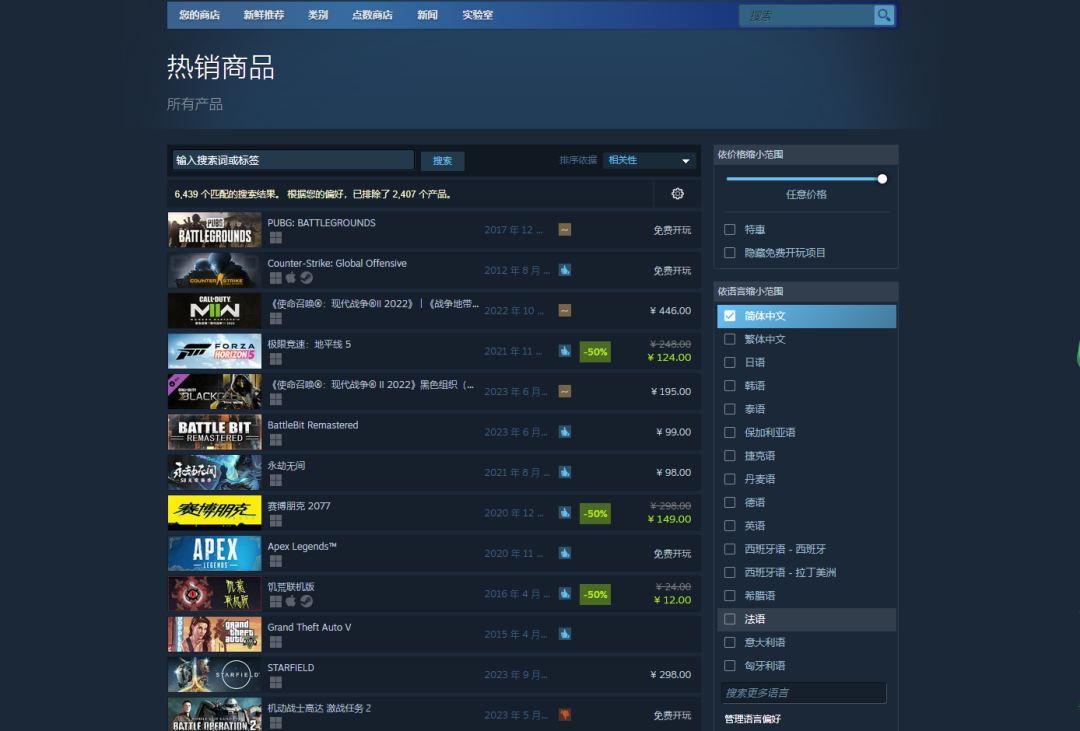Click the review icon on the PUBG: BATTLEGROUNDS row

(x=565, y=230)
